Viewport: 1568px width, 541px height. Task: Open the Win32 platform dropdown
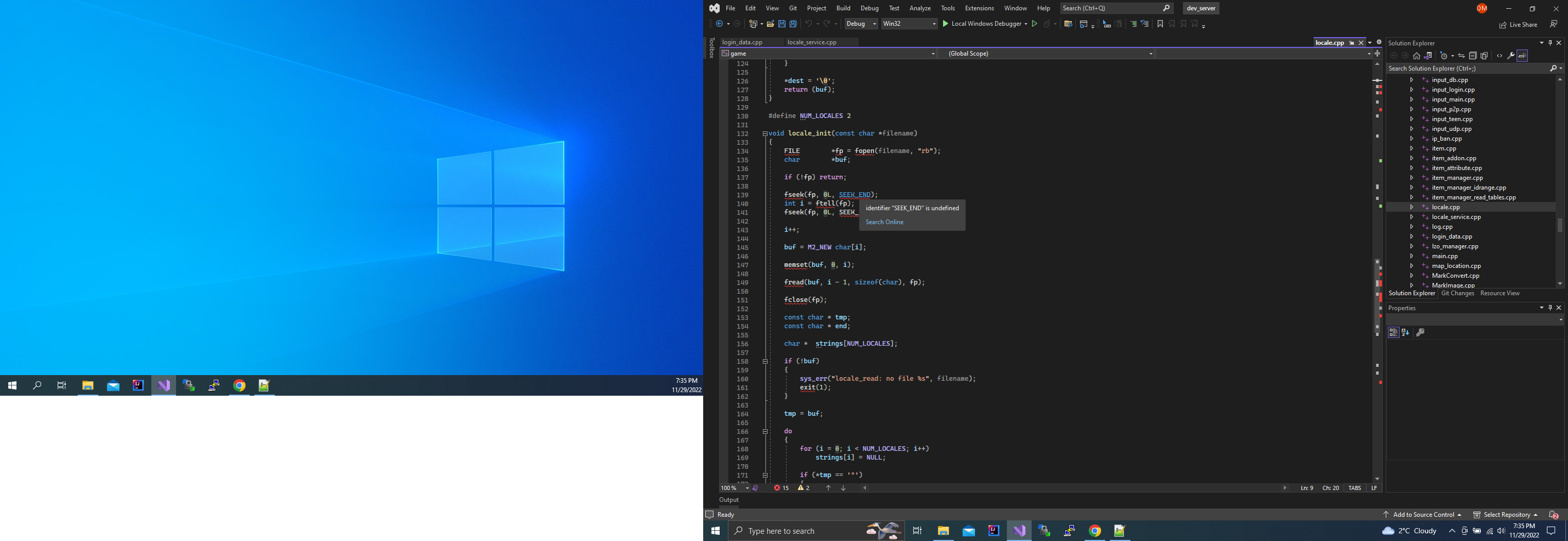910,24
